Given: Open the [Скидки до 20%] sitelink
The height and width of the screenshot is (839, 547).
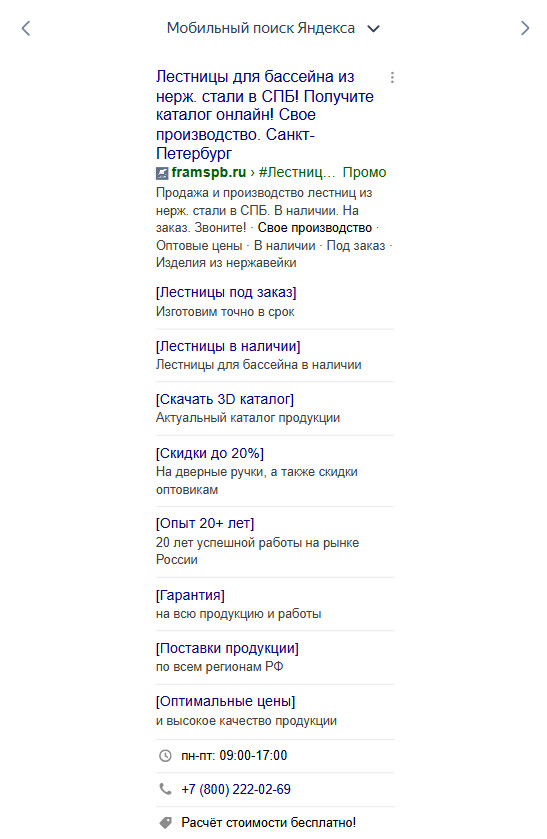Looking at the screenshot, I should pos(210,453).
